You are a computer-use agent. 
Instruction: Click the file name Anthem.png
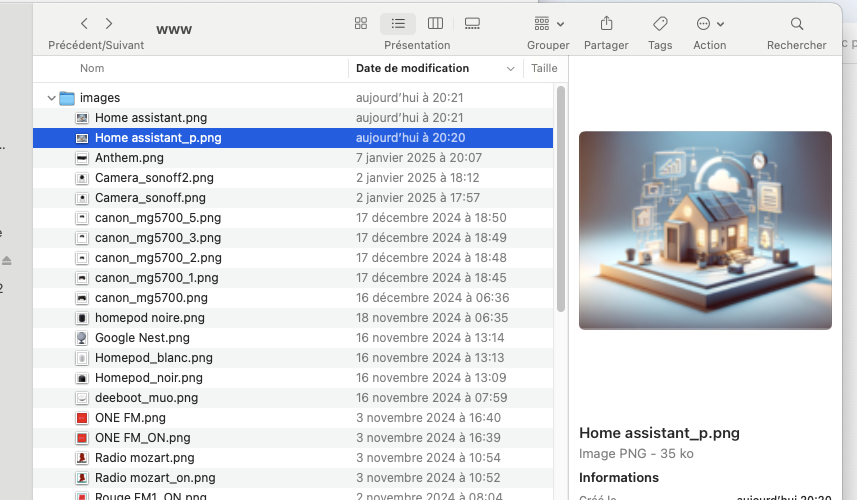click(x=129, y=158)
